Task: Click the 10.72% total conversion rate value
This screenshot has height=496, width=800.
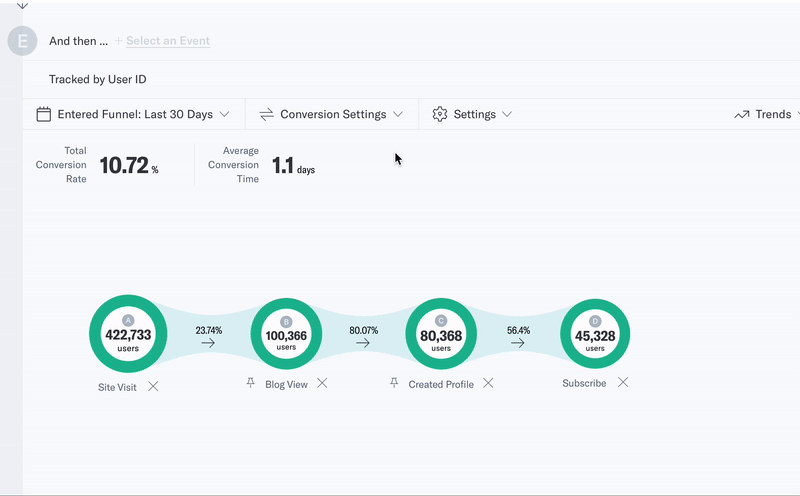Action: (129, 165)
